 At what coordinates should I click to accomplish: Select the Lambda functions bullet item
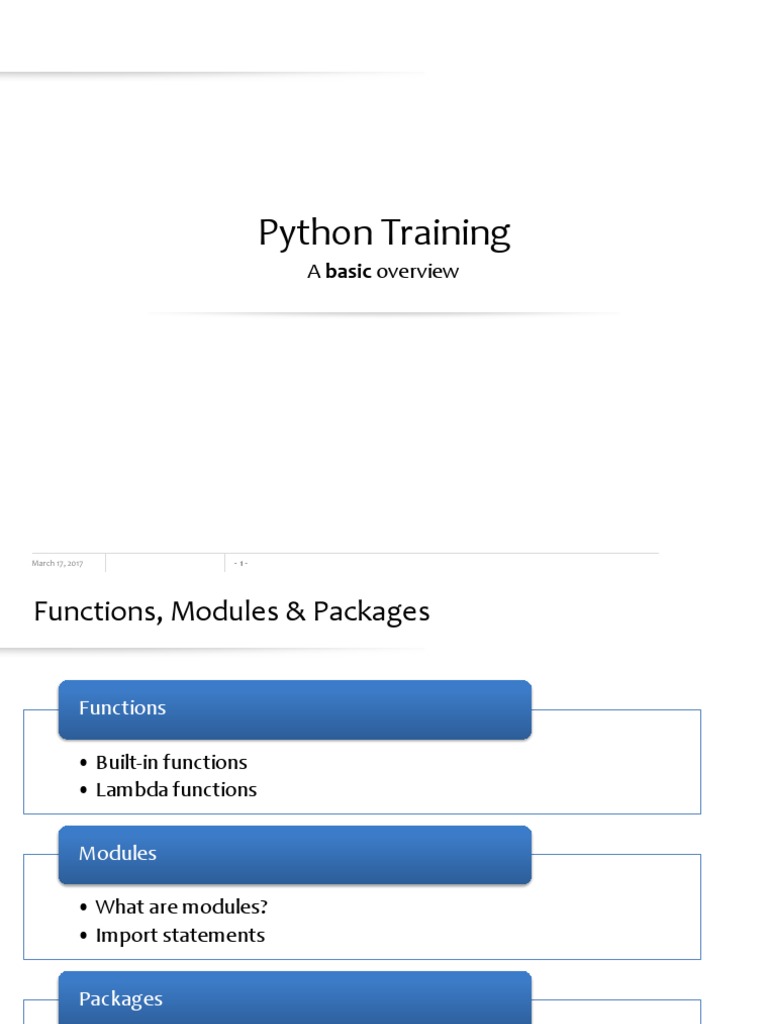[x=176, y=790]
